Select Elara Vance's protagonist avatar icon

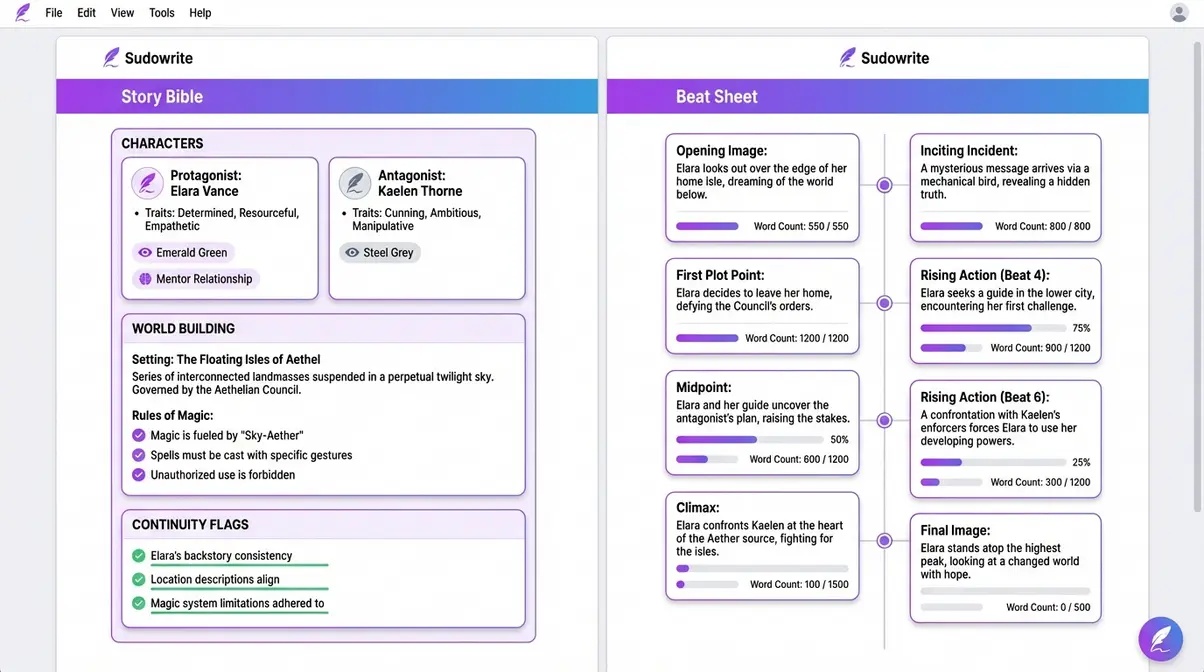tap(147, 183)
